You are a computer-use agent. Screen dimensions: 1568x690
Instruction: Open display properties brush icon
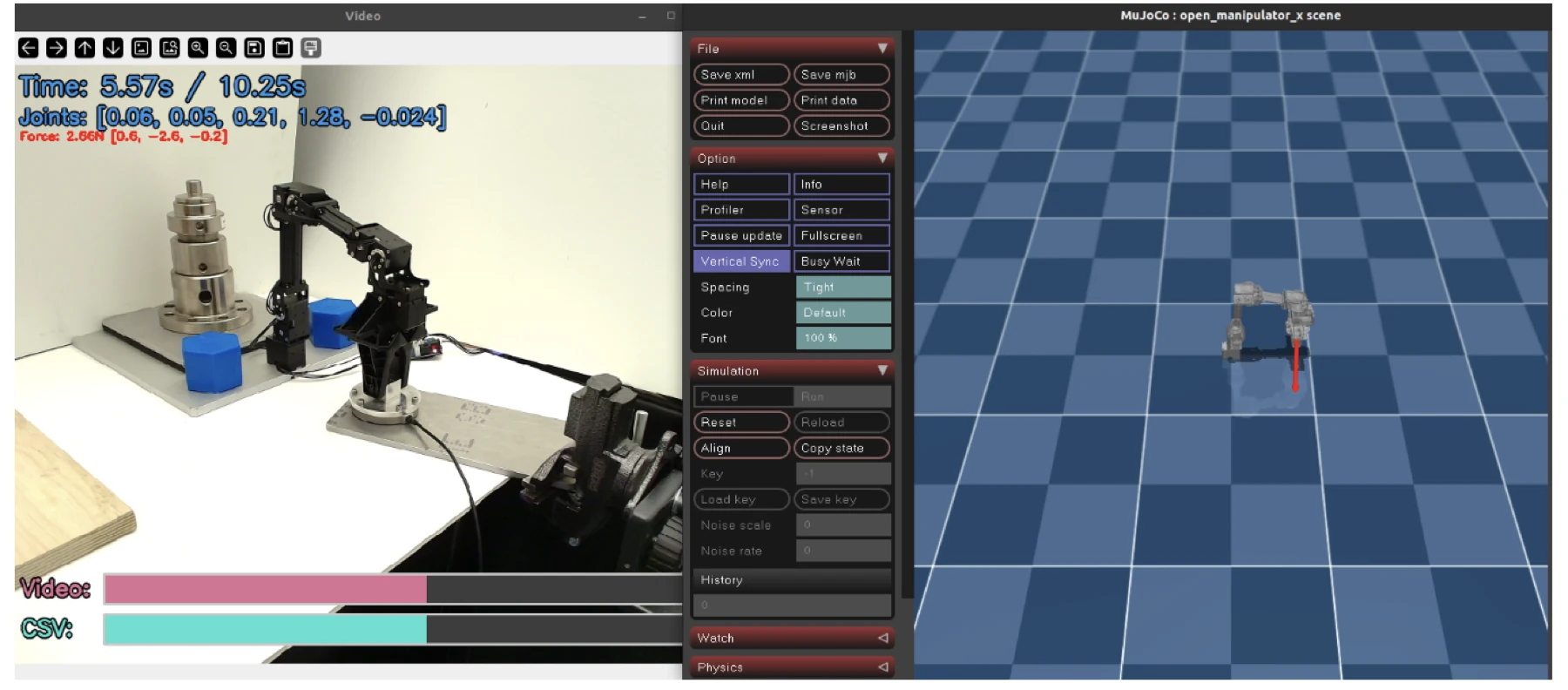(x=311, y=48)
